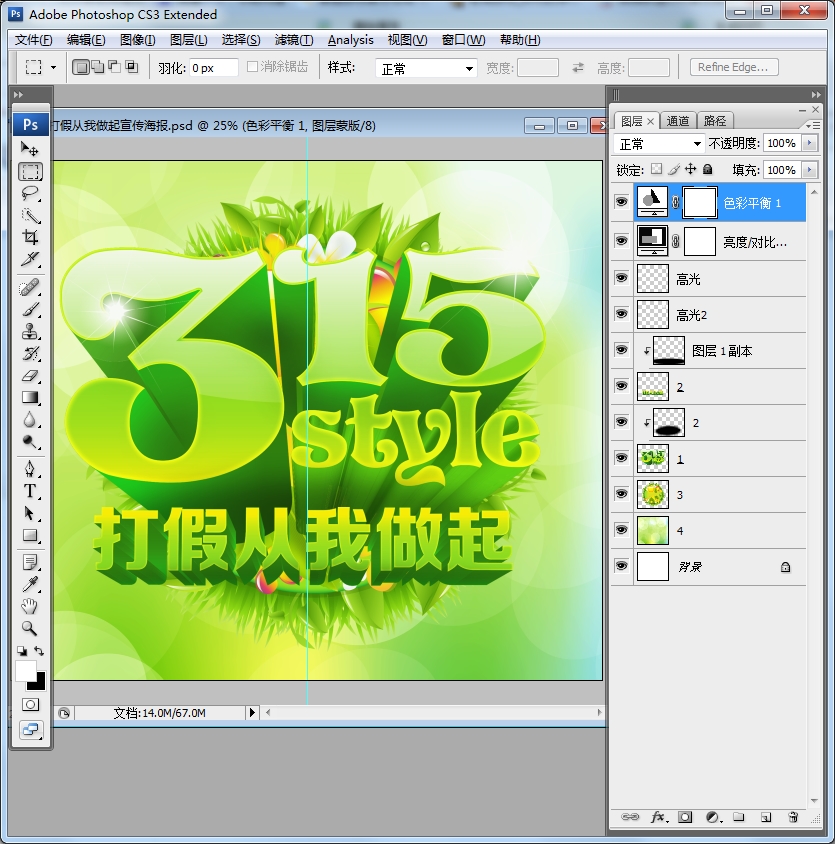Select the Lasso tool
Viewport: 835px width, 844px height.
[30, 193]
